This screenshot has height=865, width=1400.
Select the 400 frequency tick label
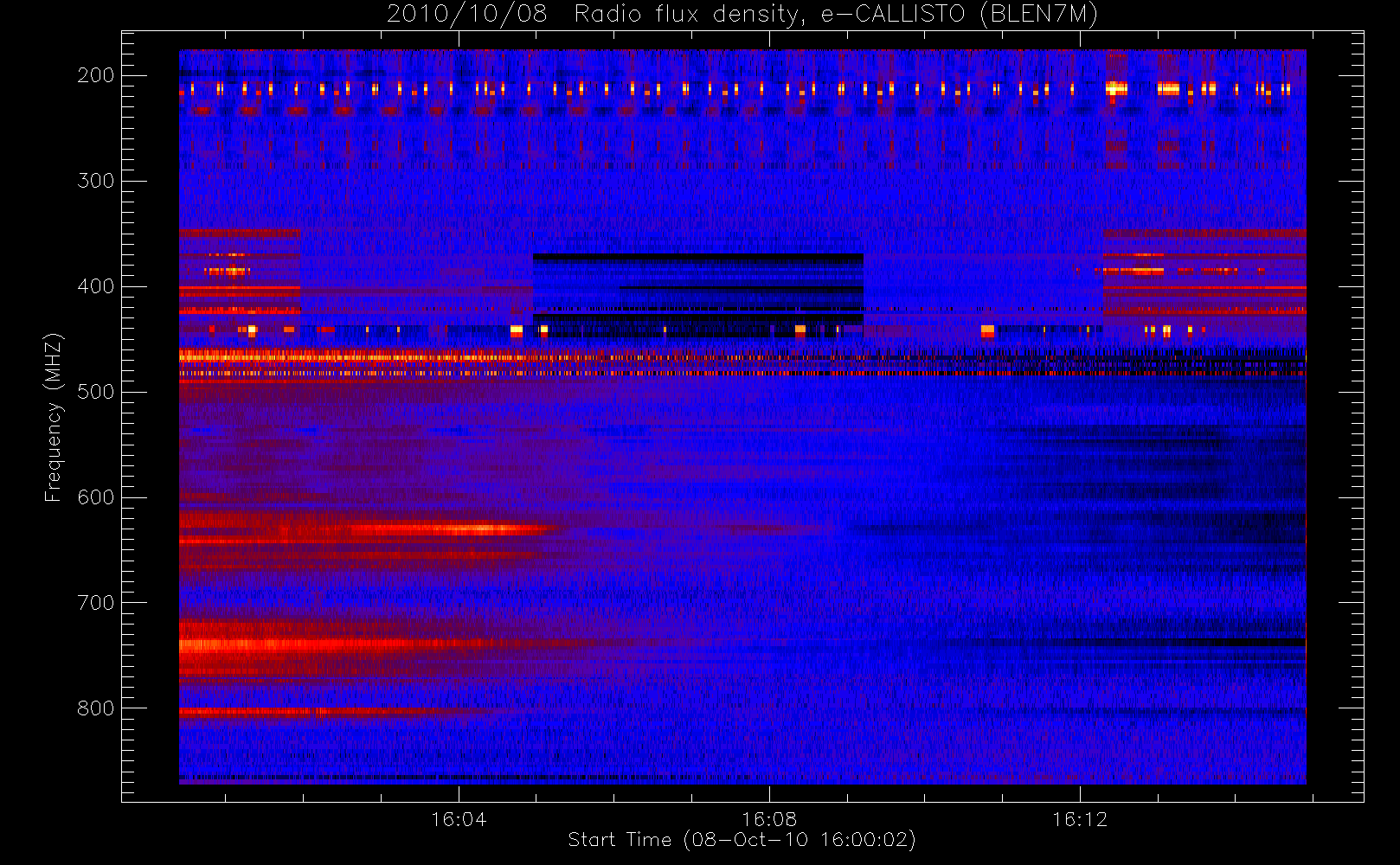click(x=96, y=286)
